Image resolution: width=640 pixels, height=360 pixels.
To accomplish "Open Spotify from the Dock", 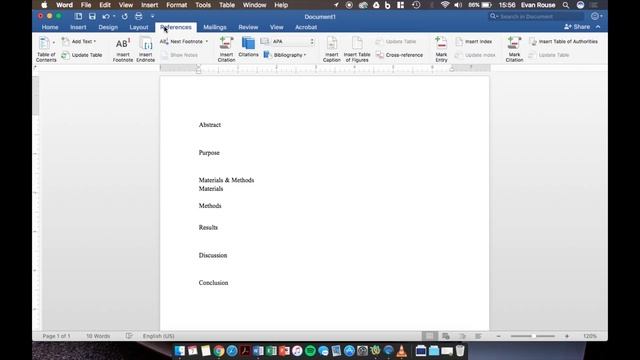I will [x=310, y=351].
